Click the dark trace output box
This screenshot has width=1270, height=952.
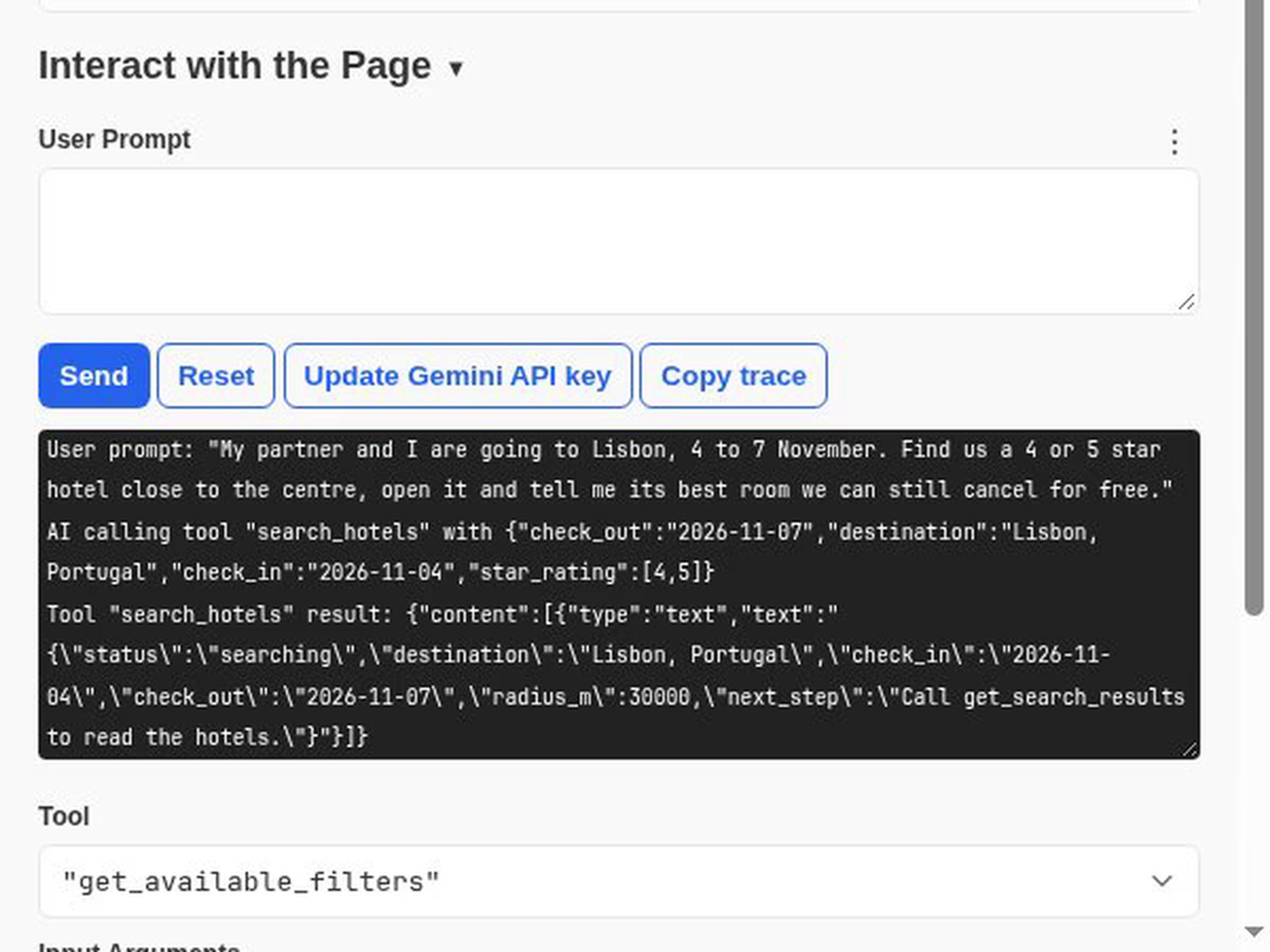619,594
